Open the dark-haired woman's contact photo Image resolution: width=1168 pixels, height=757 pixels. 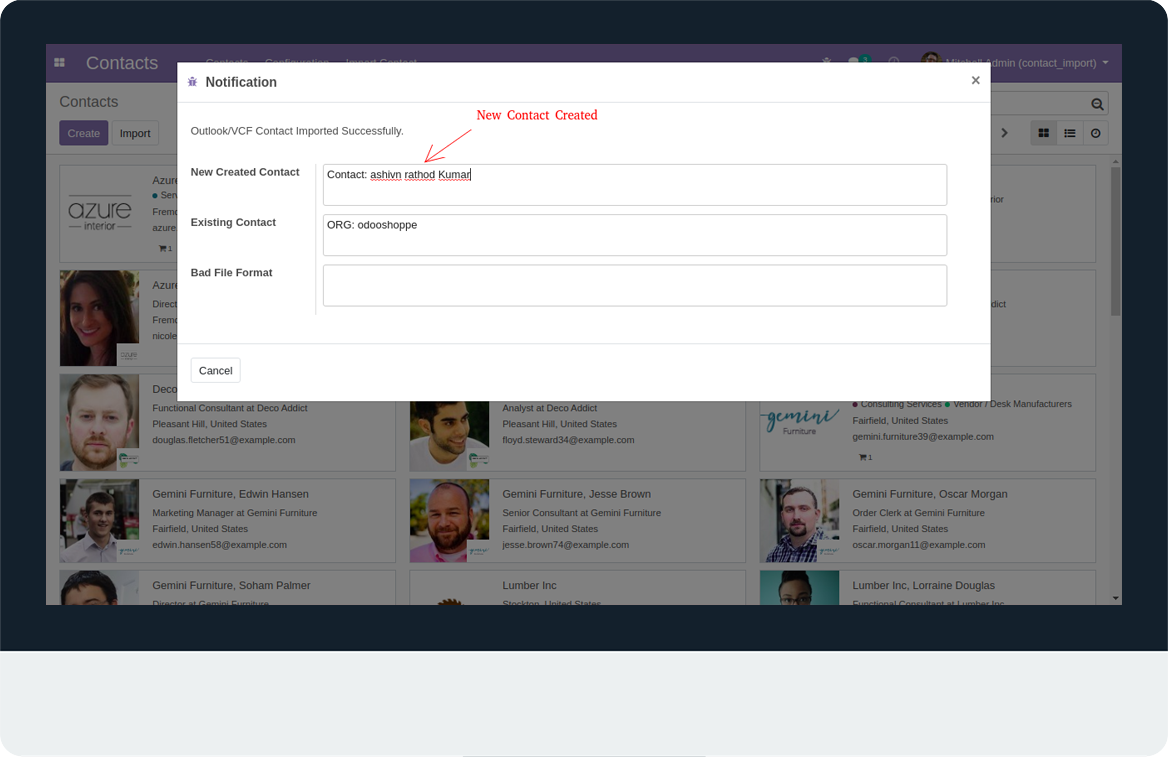[99, 318]
